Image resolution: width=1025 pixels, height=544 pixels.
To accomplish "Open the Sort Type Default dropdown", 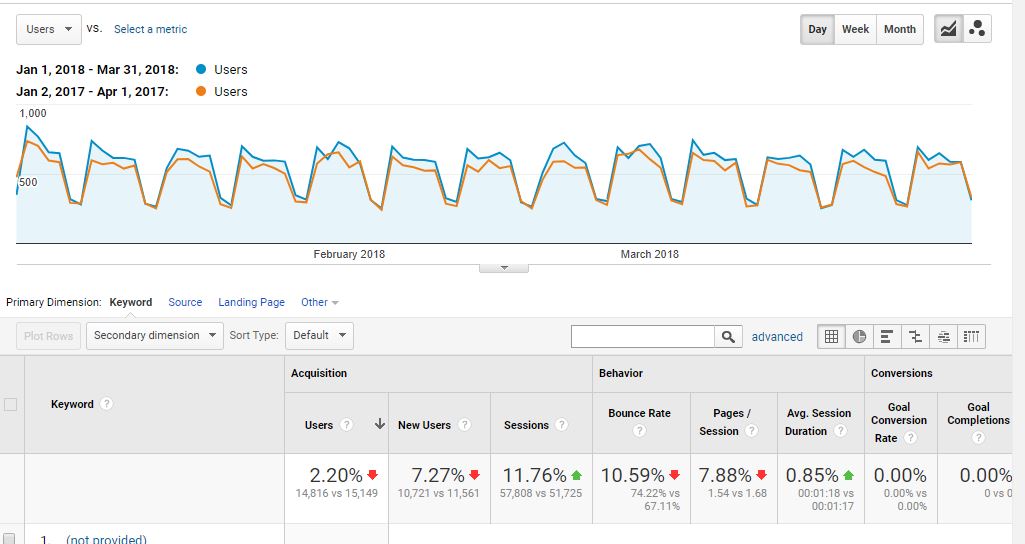I will (x=320, y=335).
